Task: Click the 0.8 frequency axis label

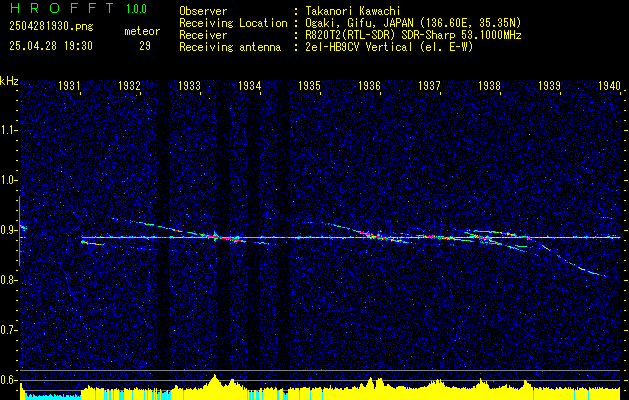Action: coord(9,280)
